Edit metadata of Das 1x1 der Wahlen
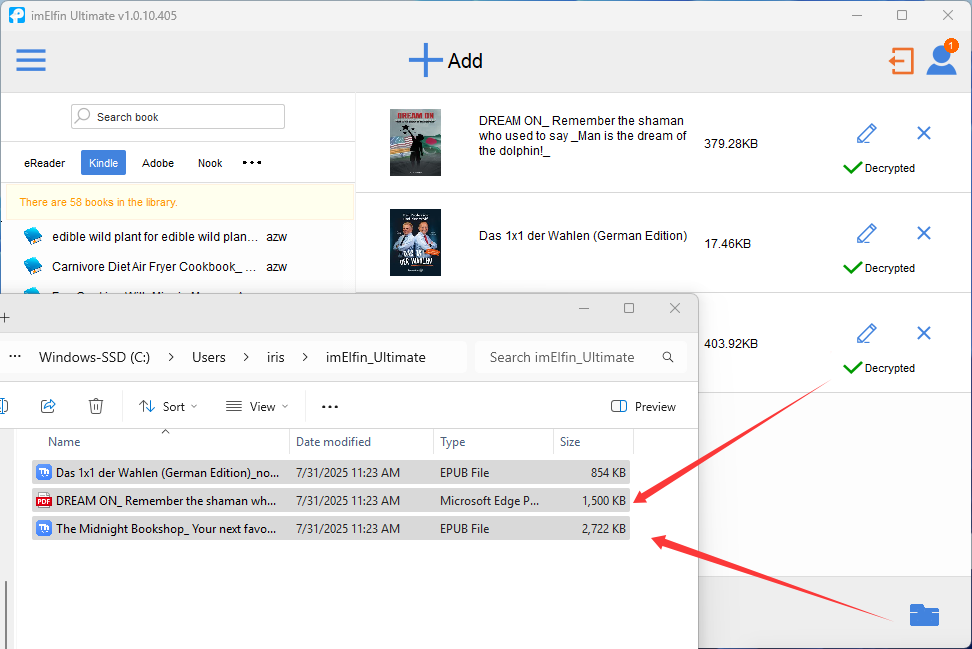 point(866,234)
